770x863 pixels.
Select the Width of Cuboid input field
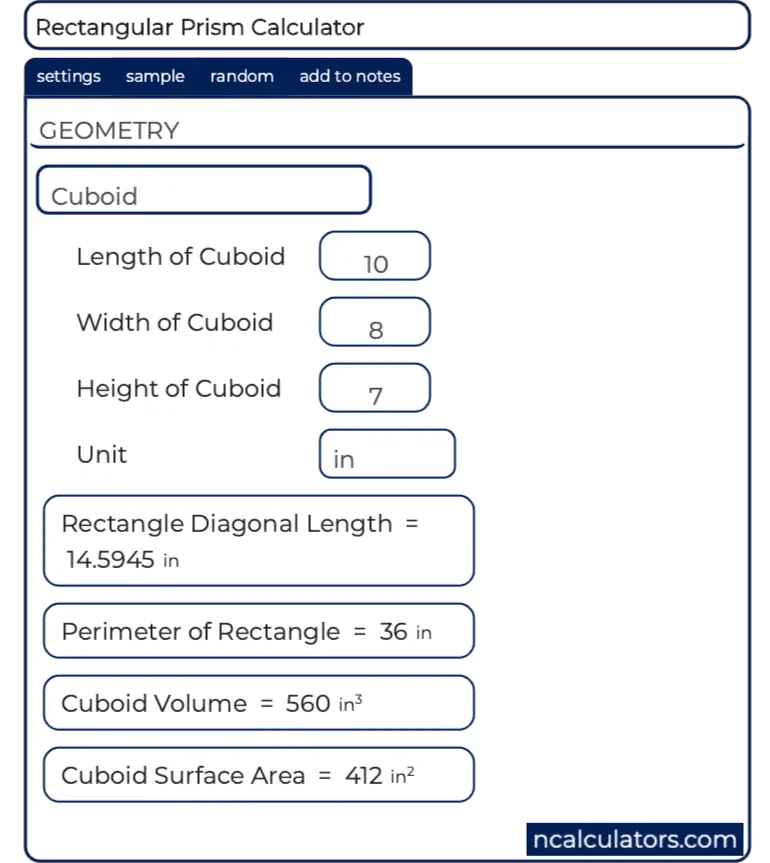374,322
